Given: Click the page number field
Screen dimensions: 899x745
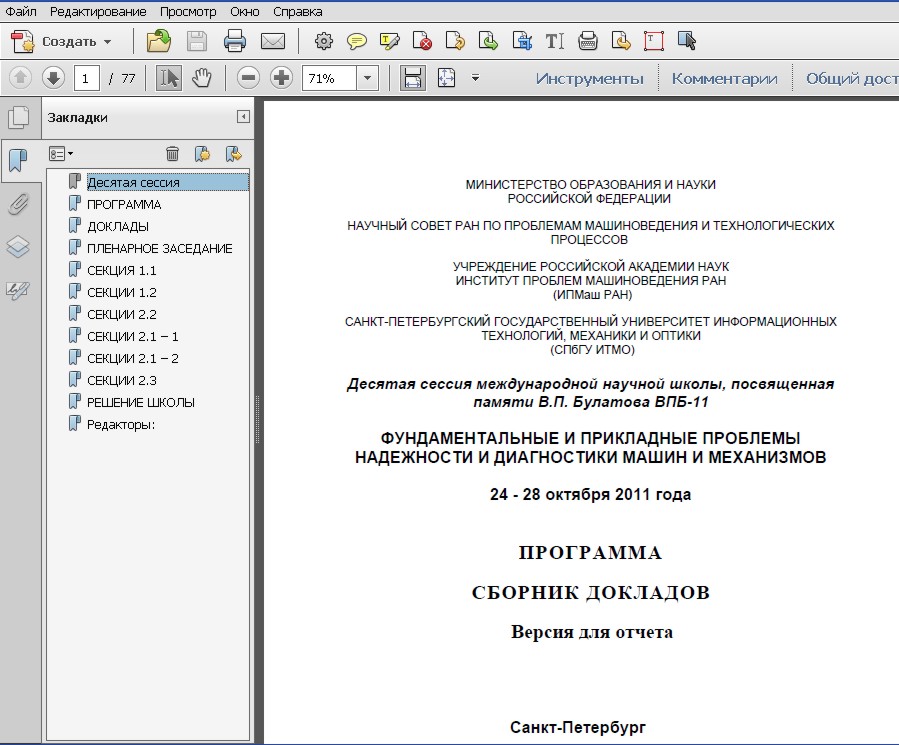Looking at the screenshot, I should coord(87,78).
